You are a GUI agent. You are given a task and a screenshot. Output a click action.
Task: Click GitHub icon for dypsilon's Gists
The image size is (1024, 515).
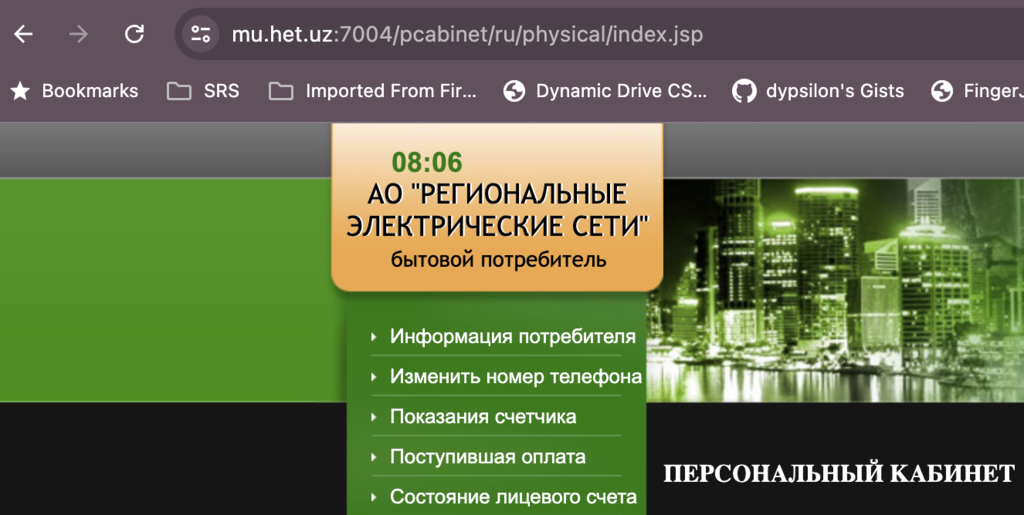tap(743, 91)
